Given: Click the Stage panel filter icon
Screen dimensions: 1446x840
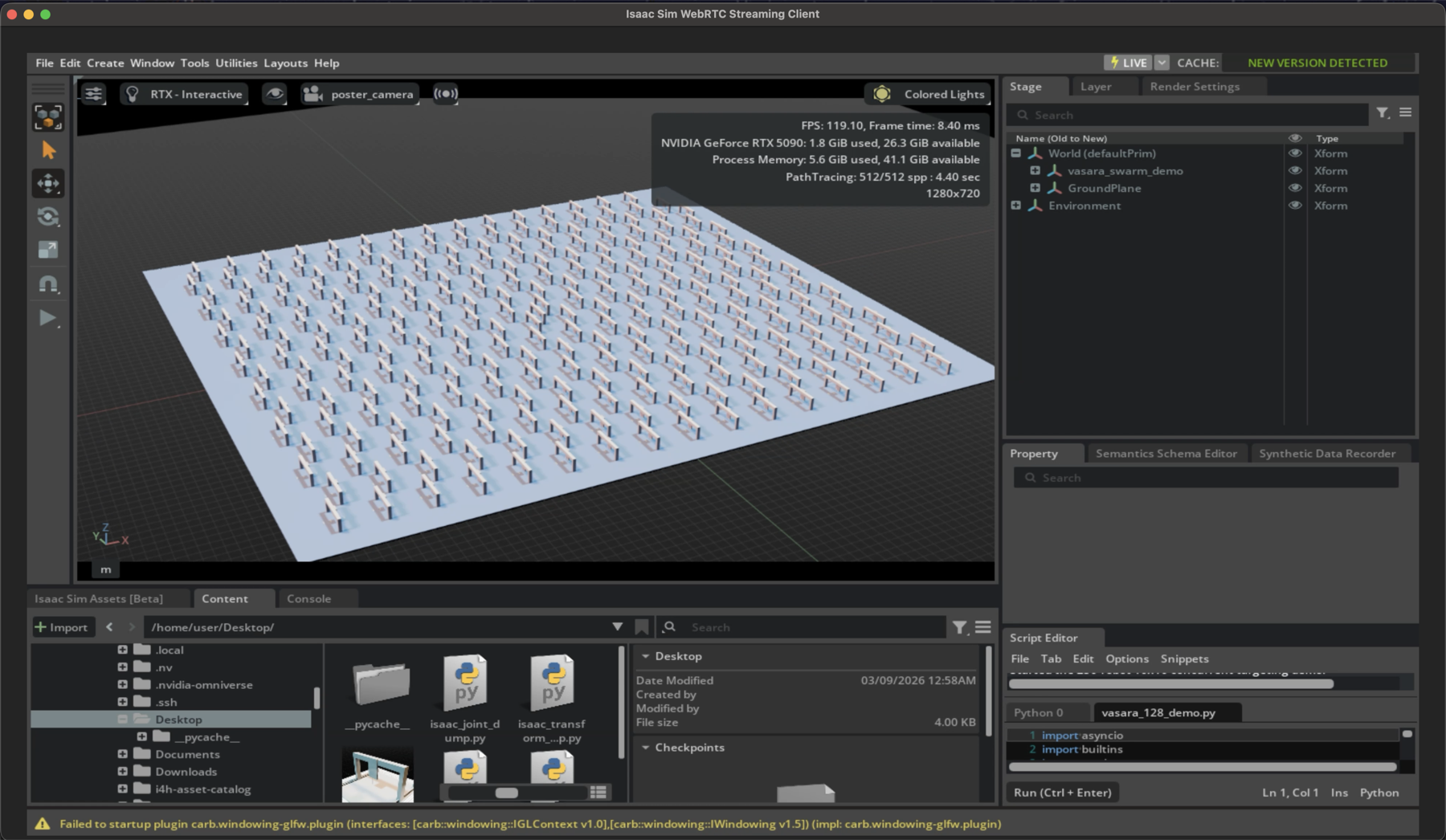Looking at the screenshot, I should tap(1382, 113).
